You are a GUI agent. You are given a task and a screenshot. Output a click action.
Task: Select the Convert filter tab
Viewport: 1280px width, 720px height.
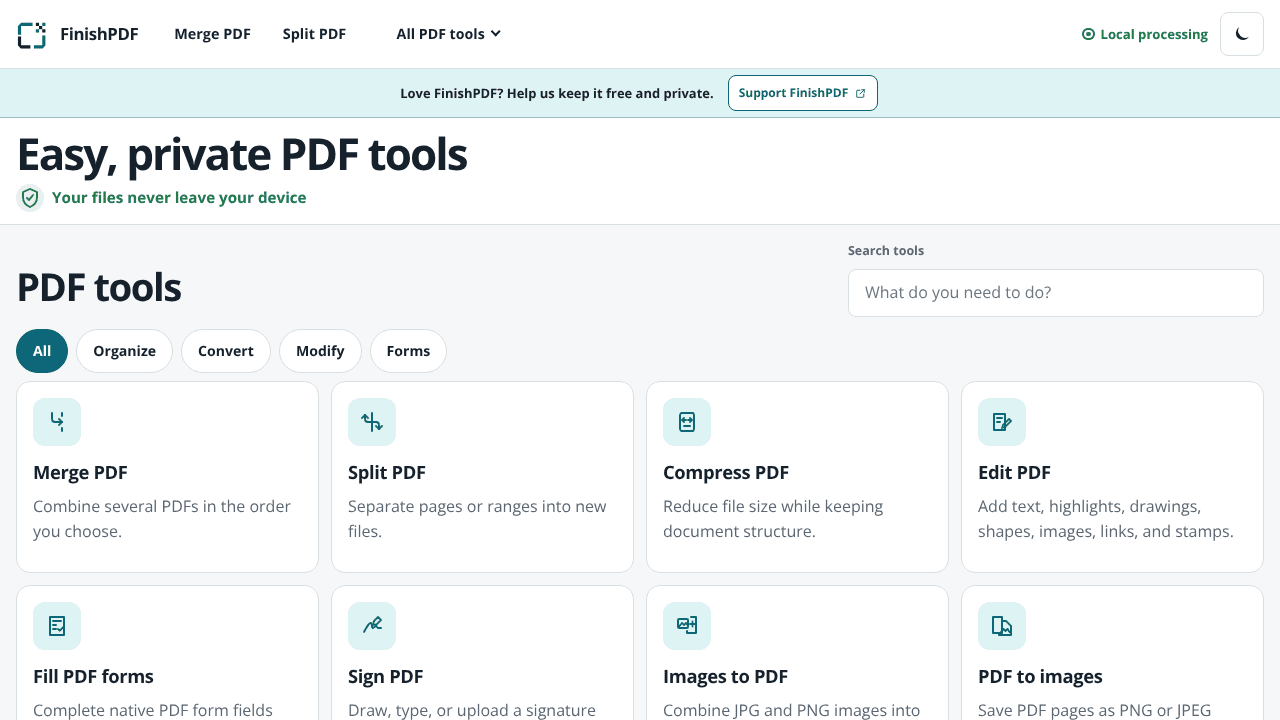tap(226, 351)
